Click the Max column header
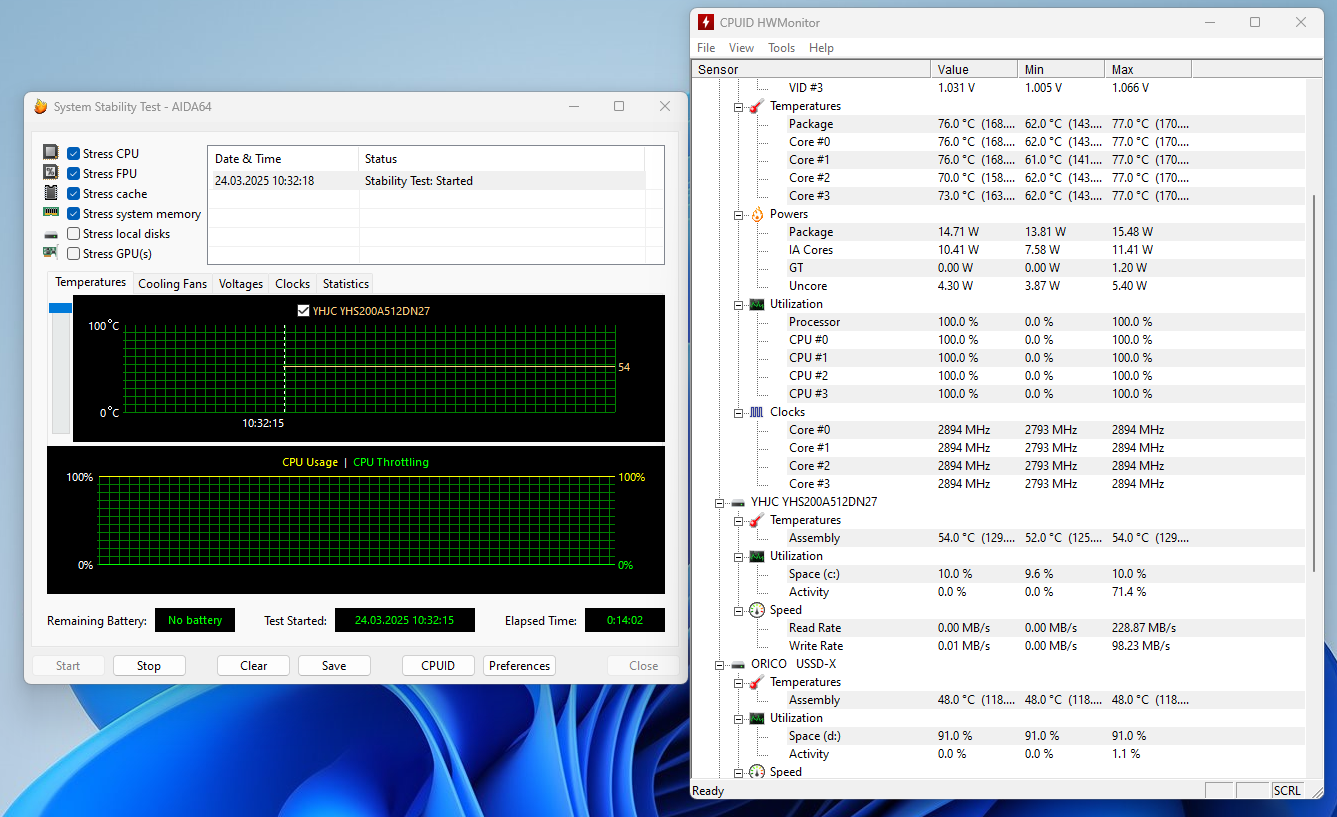1337x817 pixels. pos(1148,69)
